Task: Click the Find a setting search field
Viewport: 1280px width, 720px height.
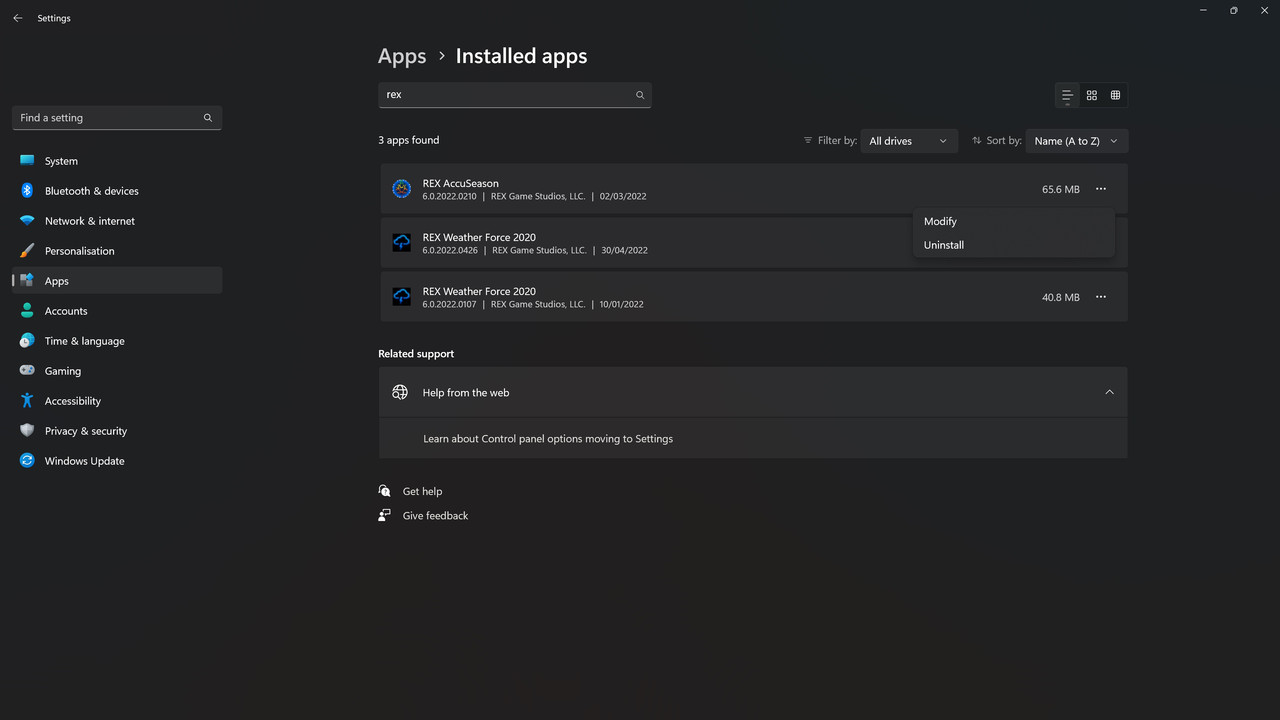Action: click(x=117, y=118)
